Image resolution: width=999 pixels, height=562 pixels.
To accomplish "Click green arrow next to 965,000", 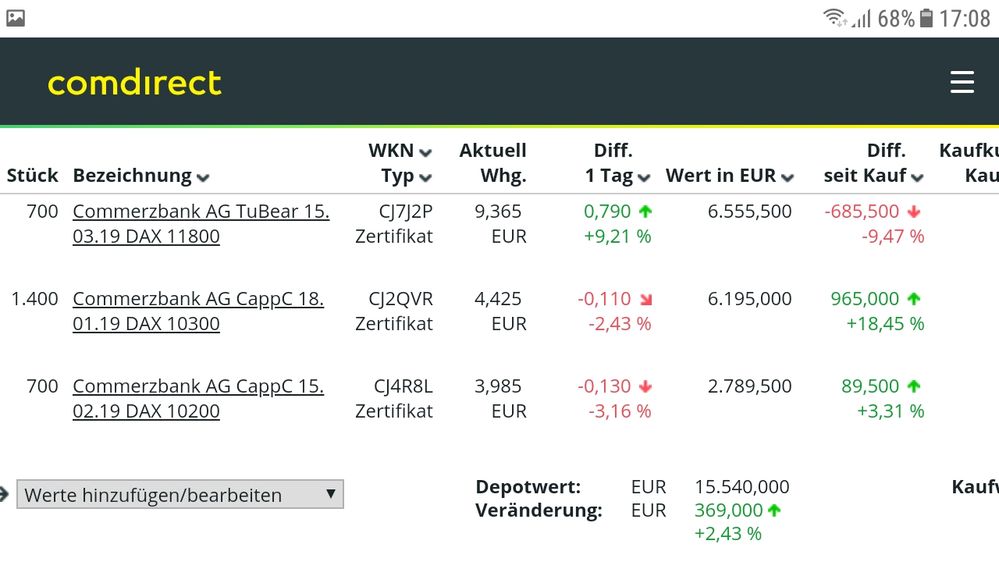I will coord(913,299).
